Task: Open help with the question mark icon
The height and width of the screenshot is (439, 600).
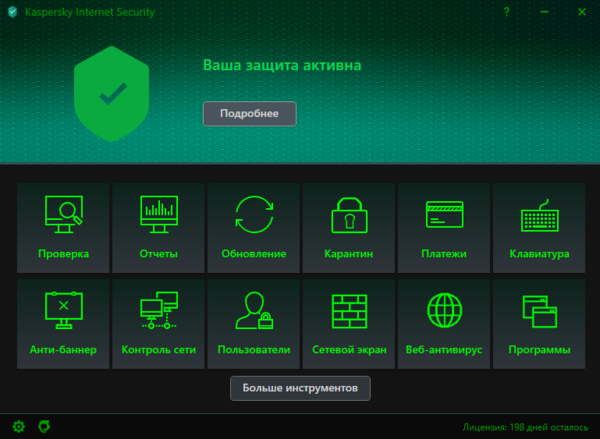Action: click(x=507, y=12)
